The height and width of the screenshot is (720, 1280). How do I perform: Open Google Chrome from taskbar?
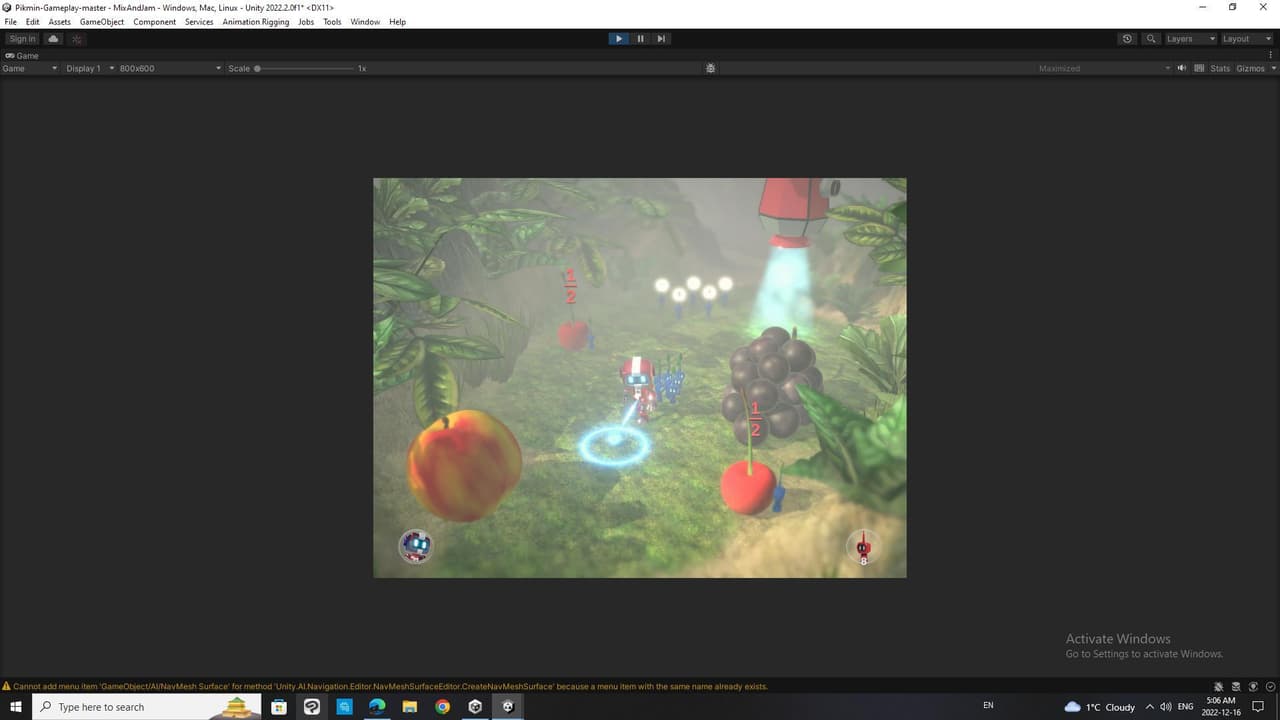(x=442, y=707)
